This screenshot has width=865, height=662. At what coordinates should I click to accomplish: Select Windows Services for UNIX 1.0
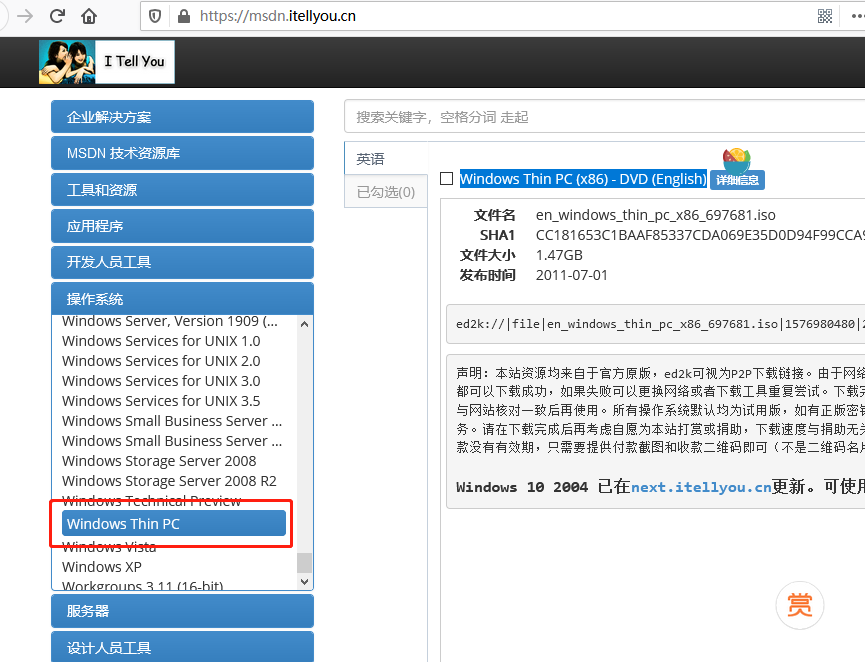click(x=161, y=341)
